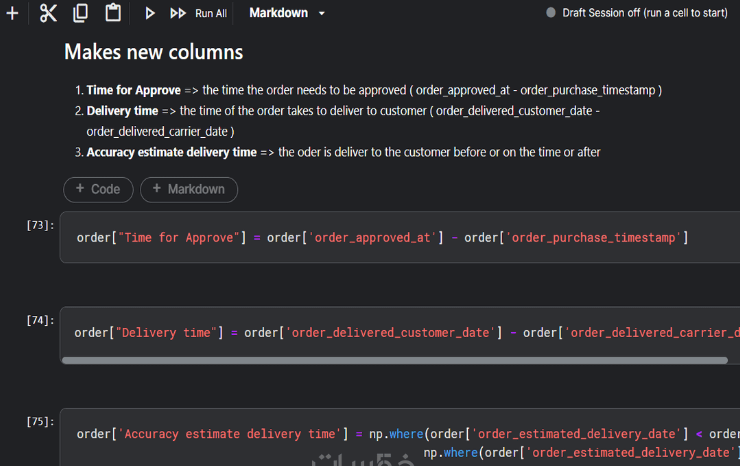Select the [74] execution count label
Screen dimensions: 740x466
tap(40, 321)
